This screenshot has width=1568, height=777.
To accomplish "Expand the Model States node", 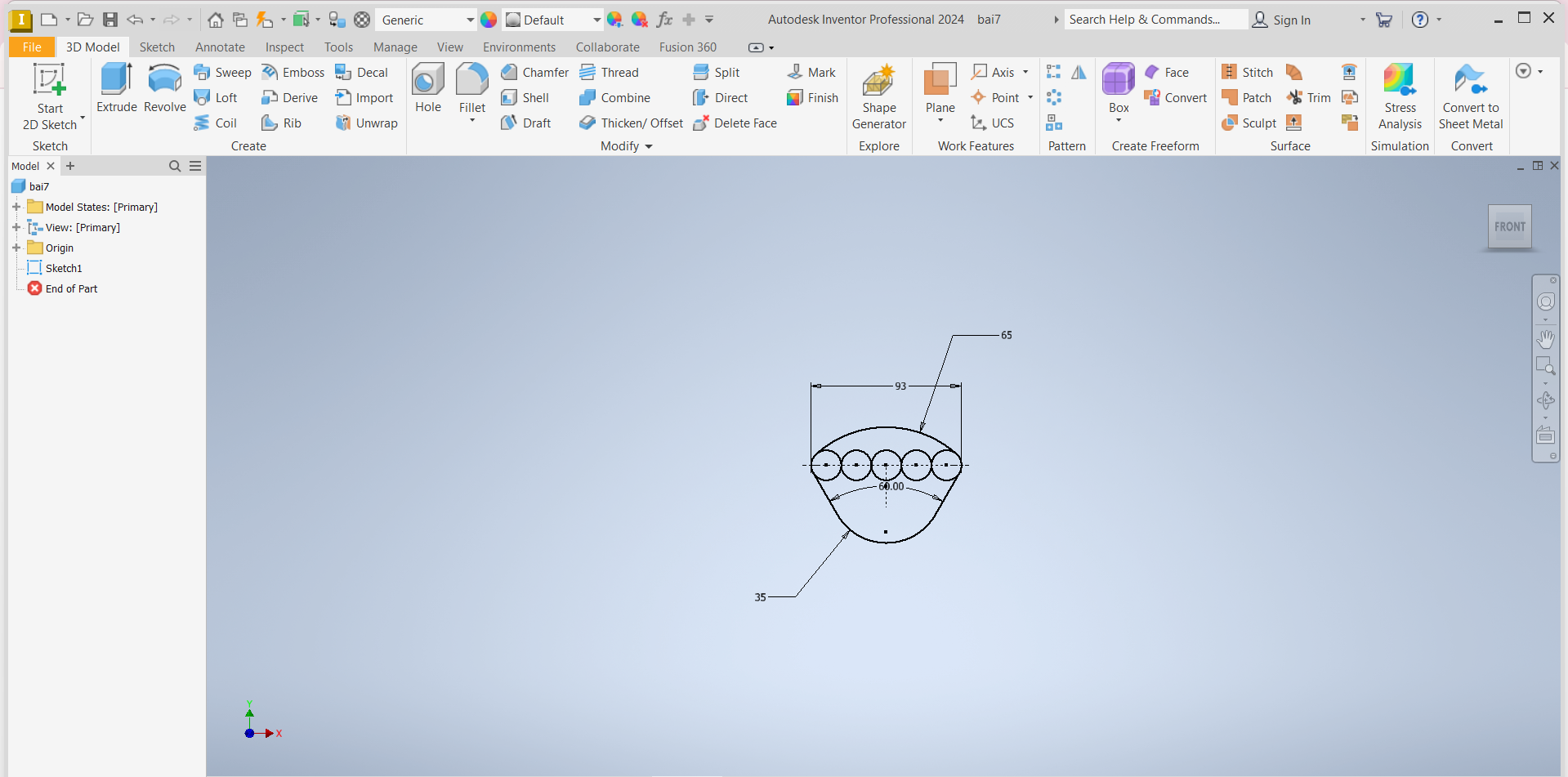I will 16,207.
